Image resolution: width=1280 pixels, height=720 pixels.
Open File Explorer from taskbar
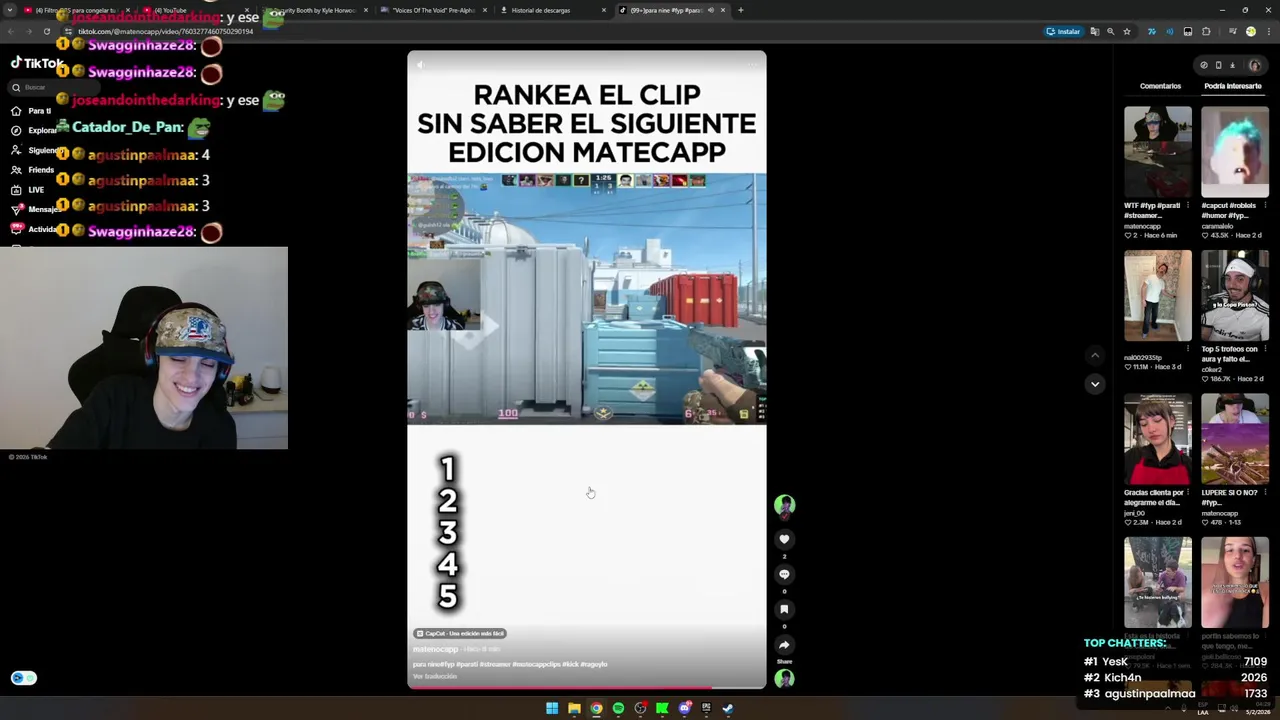tap(574, 708)
